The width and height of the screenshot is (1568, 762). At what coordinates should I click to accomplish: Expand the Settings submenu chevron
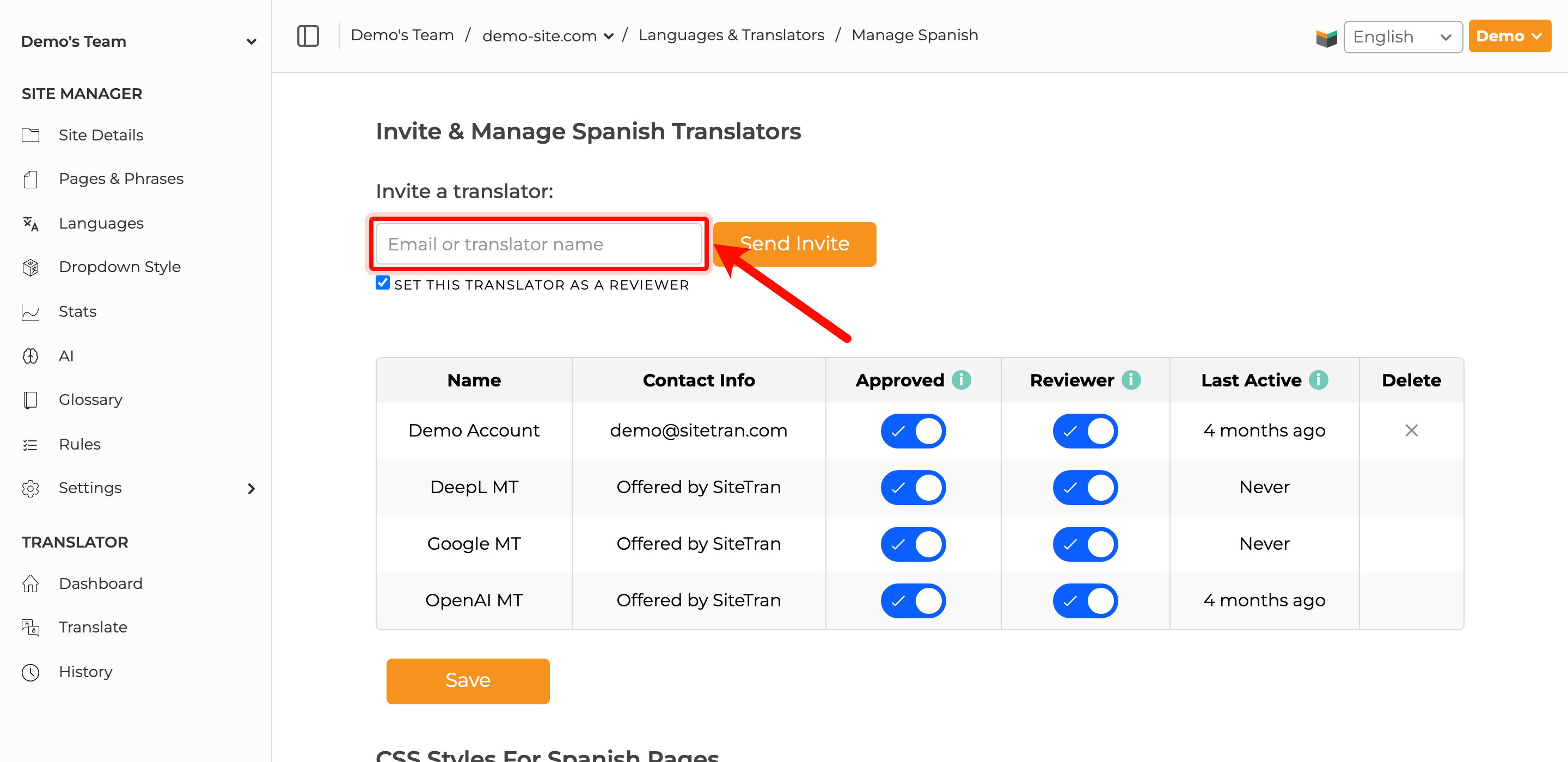click(x=252, y=488)
